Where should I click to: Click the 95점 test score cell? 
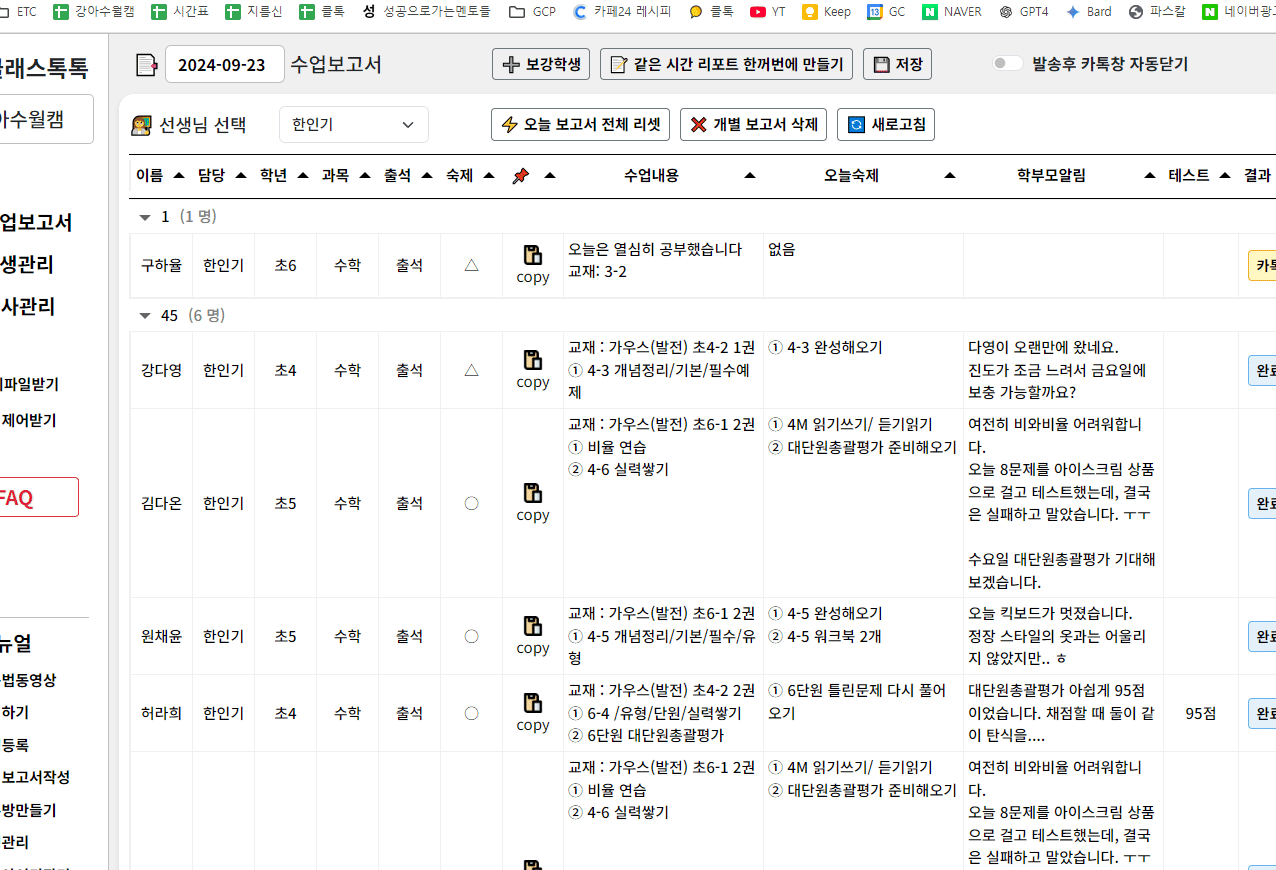point(1201,713)
